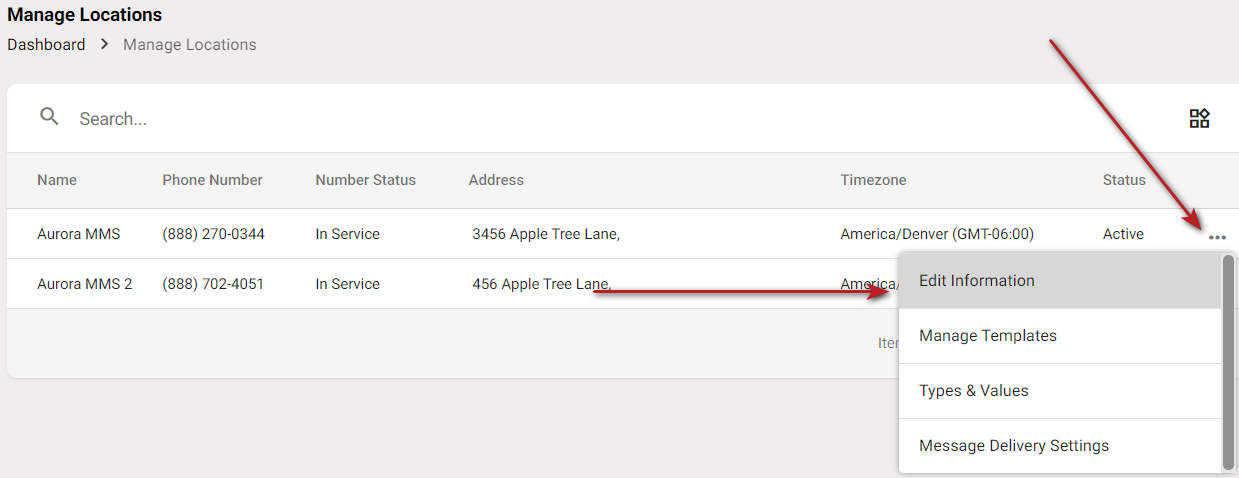The height and width of the screenshot is (478, 1239).
Task: Click the Phone Number column header
Action: click(x=212, y=180)
